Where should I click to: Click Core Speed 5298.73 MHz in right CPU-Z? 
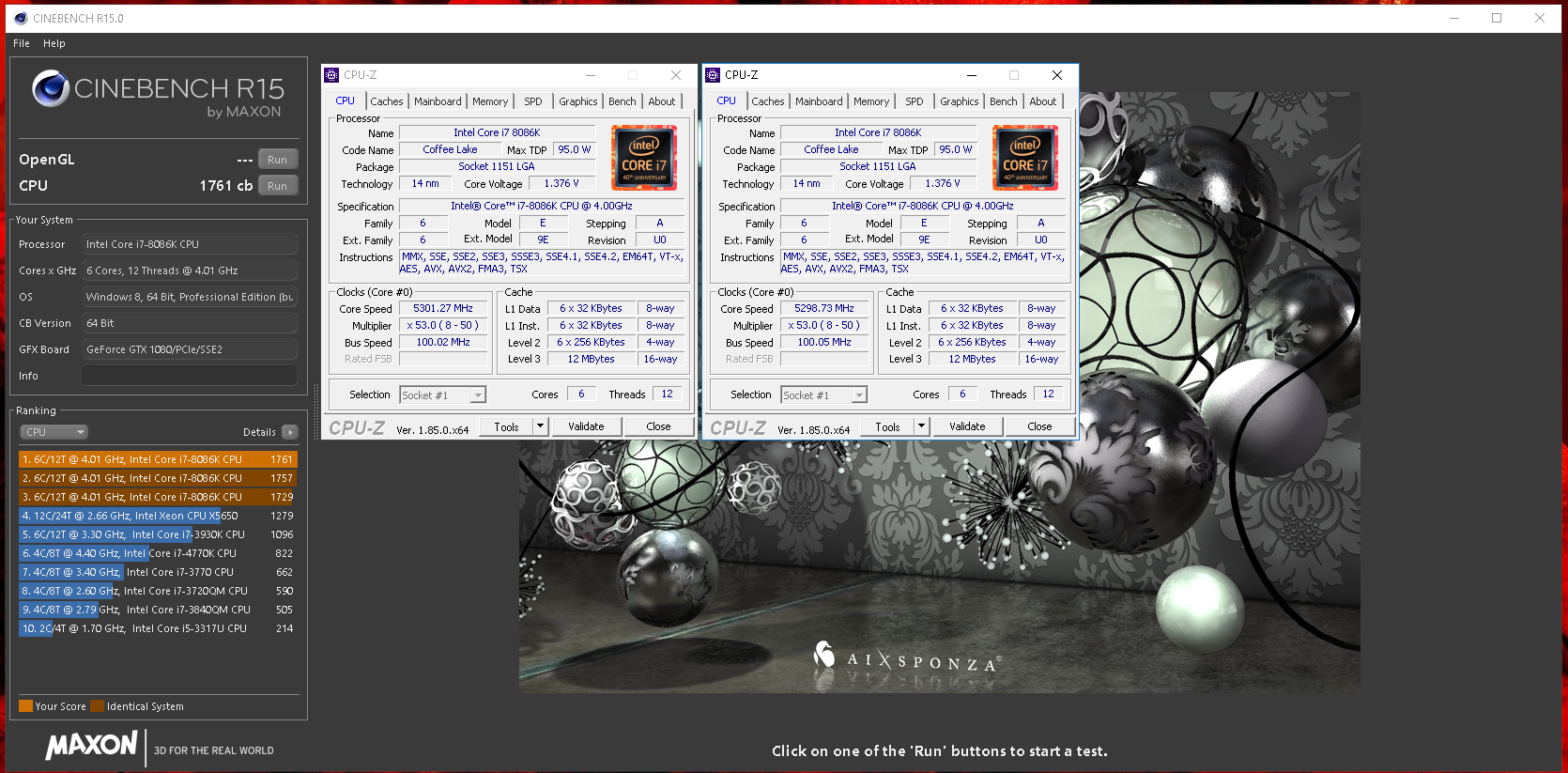pos(824,308)
